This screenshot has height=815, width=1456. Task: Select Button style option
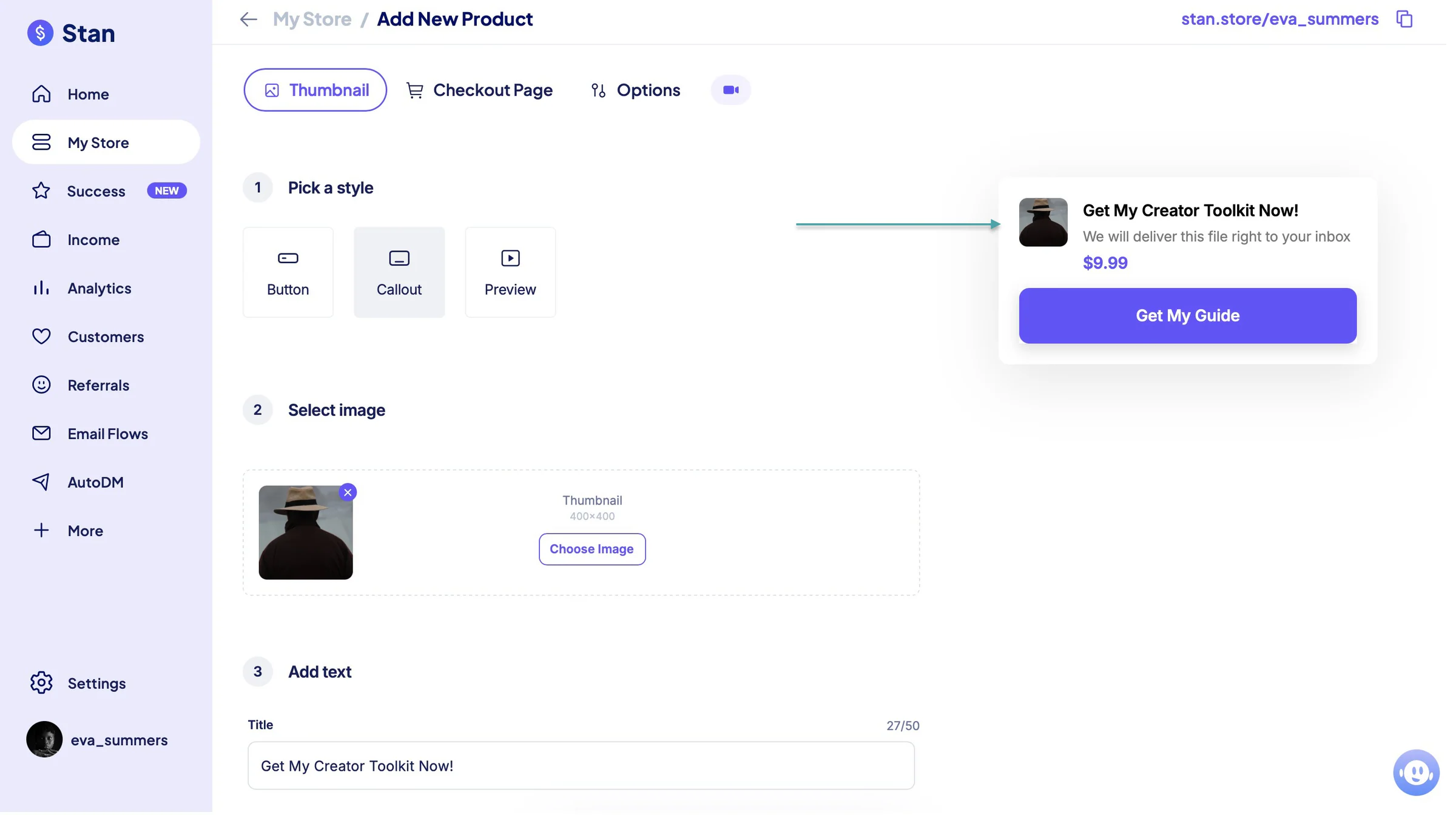(288, 272)
